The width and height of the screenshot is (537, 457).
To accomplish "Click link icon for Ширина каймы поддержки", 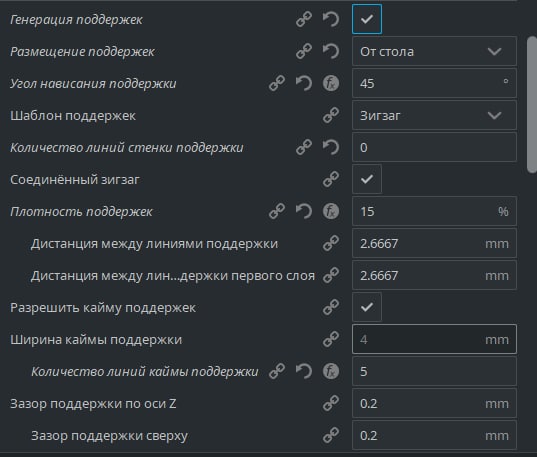I will click(331, 339).
